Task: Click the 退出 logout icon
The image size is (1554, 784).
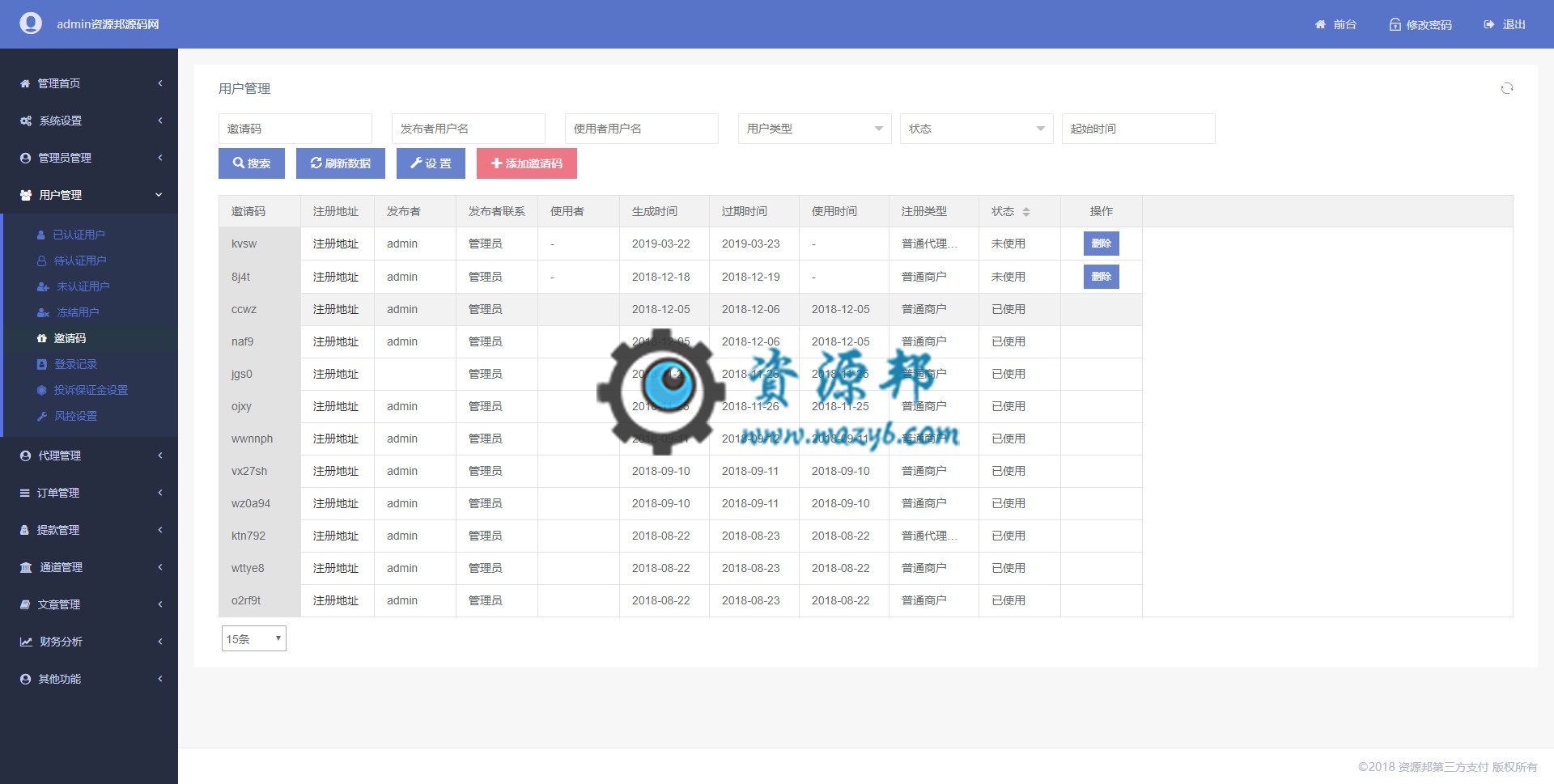Action: [x=1488, y=25]
